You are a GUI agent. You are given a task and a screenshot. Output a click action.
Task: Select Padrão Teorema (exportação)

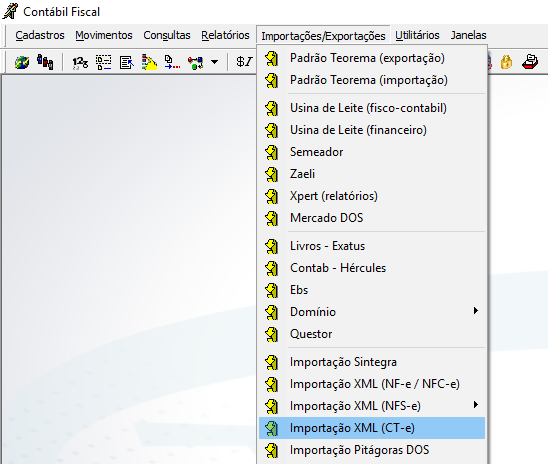(x=372, y=58)
